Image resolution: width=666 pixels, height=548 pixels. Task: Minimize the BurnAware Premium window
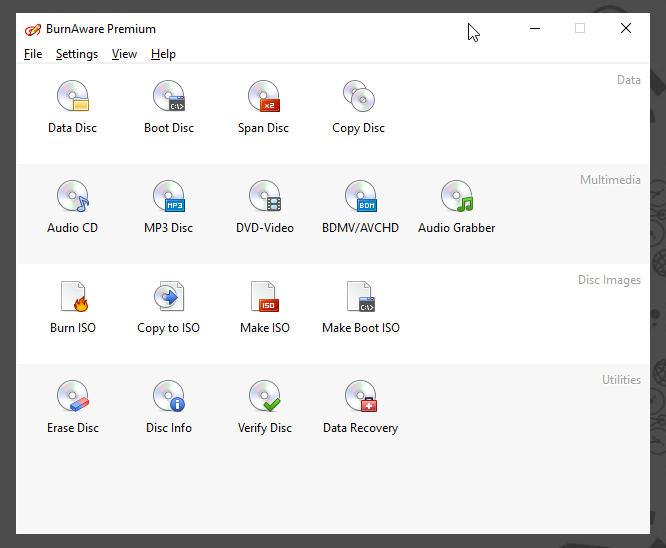point(535,28)
